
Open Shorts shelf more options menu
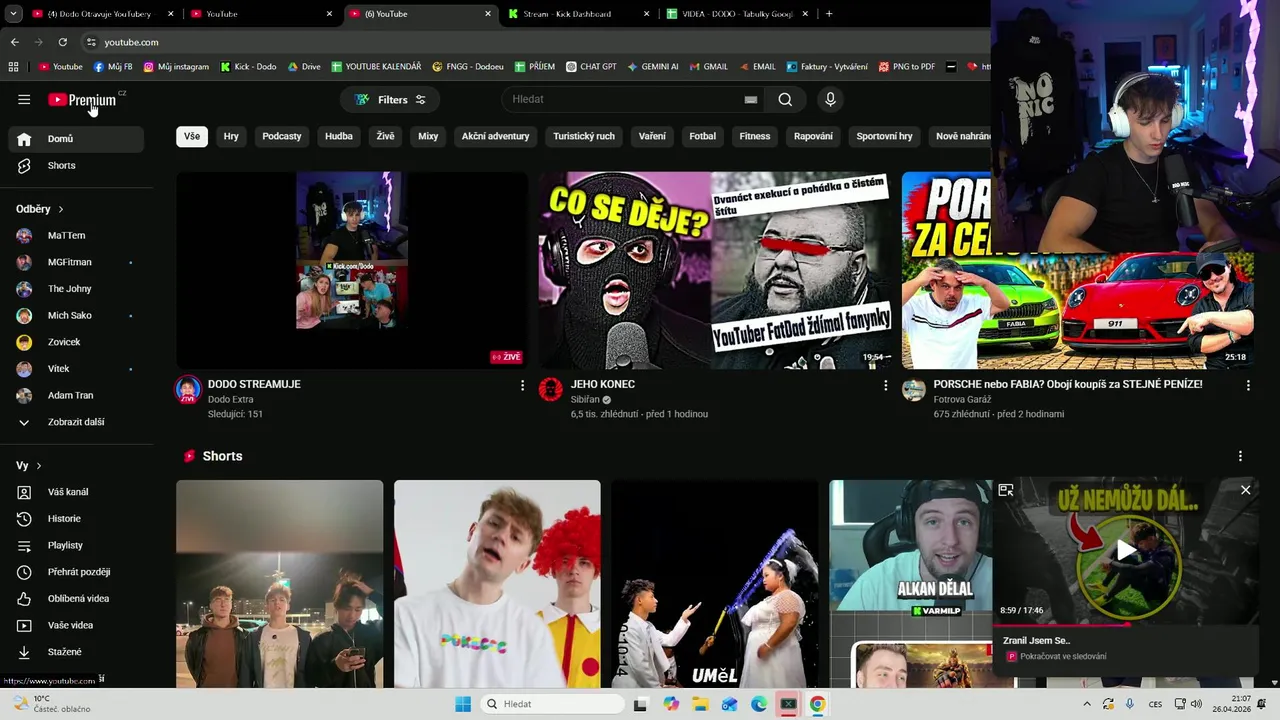(1240, 456)
